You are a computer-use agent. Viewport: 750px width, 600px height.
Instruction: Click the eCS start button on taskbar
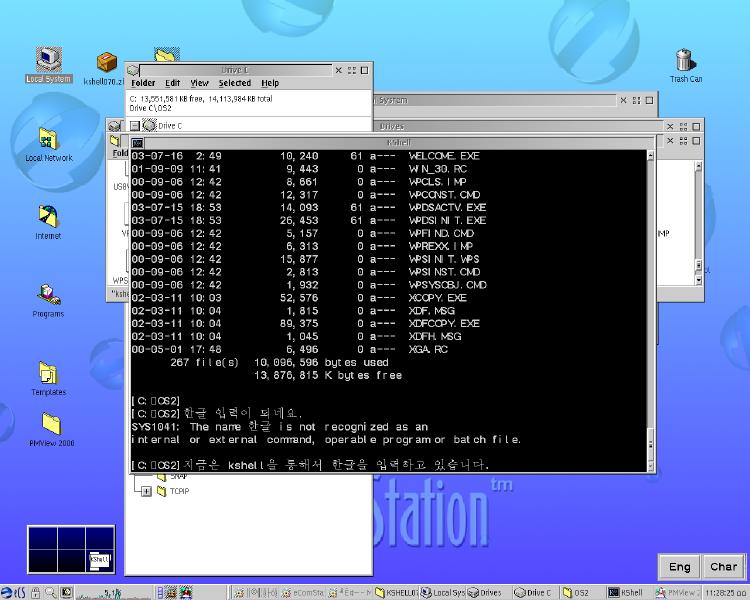(12, 593)
